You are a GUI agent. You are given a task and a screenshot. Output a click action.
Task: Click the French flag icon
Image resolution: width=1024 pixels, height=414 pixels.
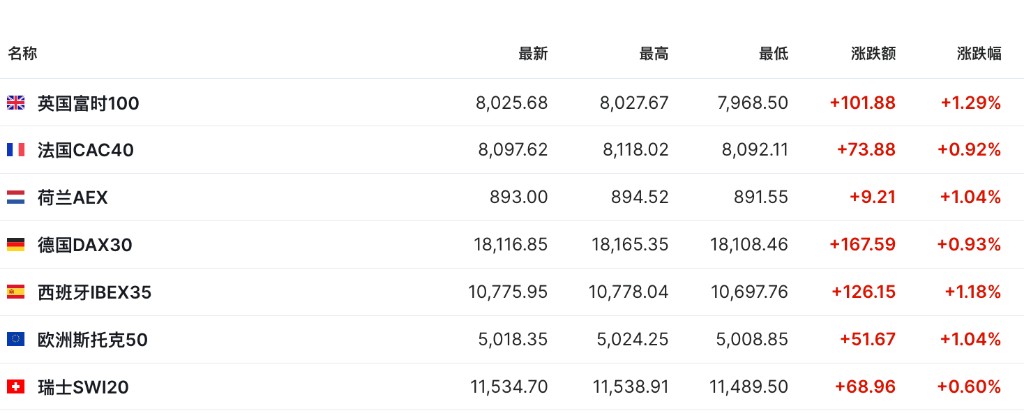pyautogui.click(x=16, y=150)
